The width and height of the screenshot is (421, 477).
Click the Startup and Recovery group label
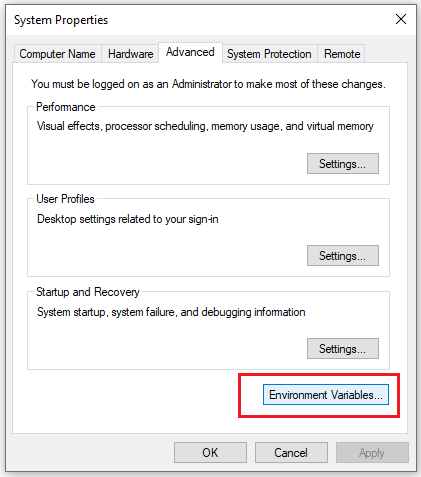pyautogui.click(x=88, y=292)
